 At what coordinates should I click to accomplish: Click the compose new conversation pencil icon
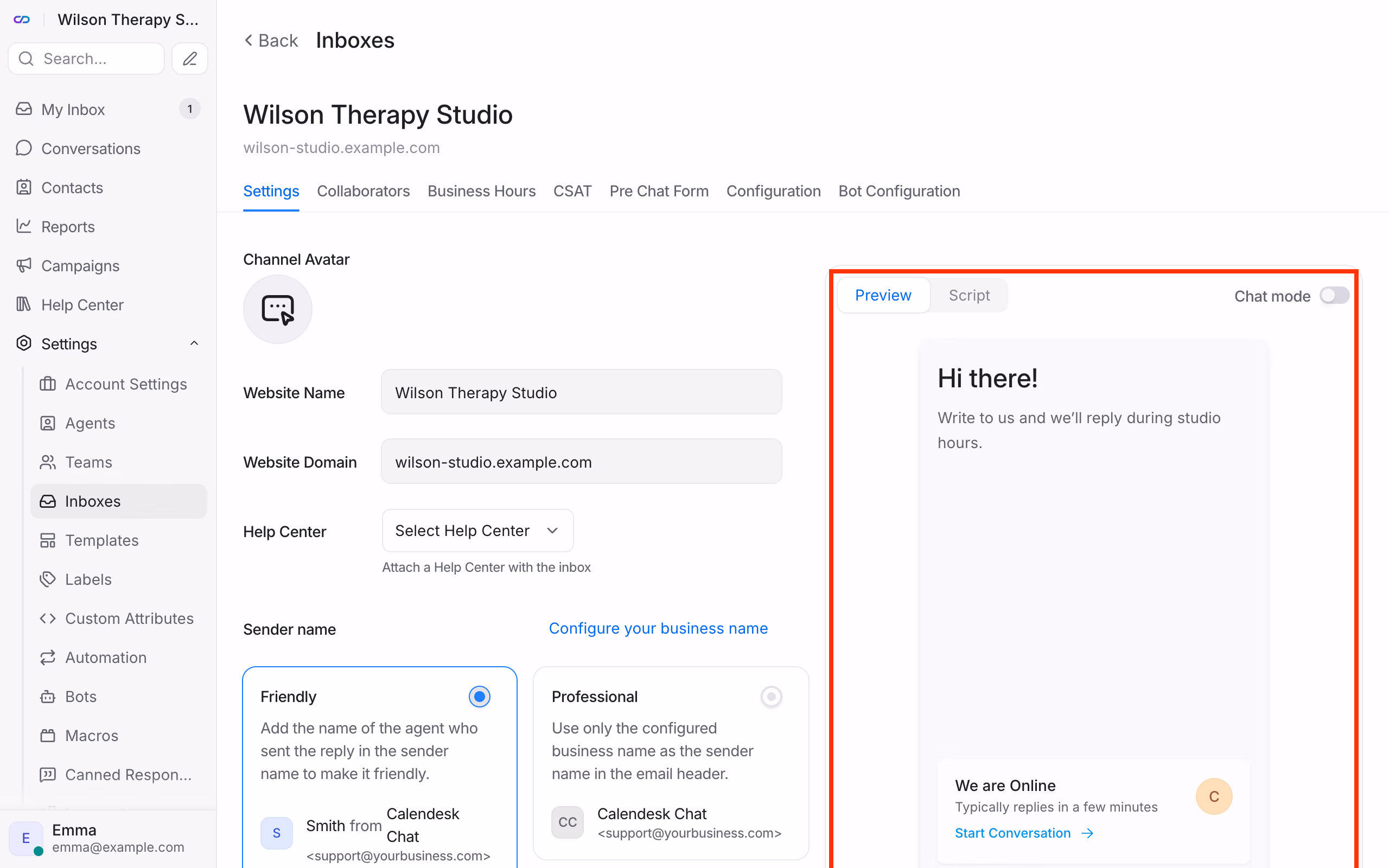[x=189, y=59]
